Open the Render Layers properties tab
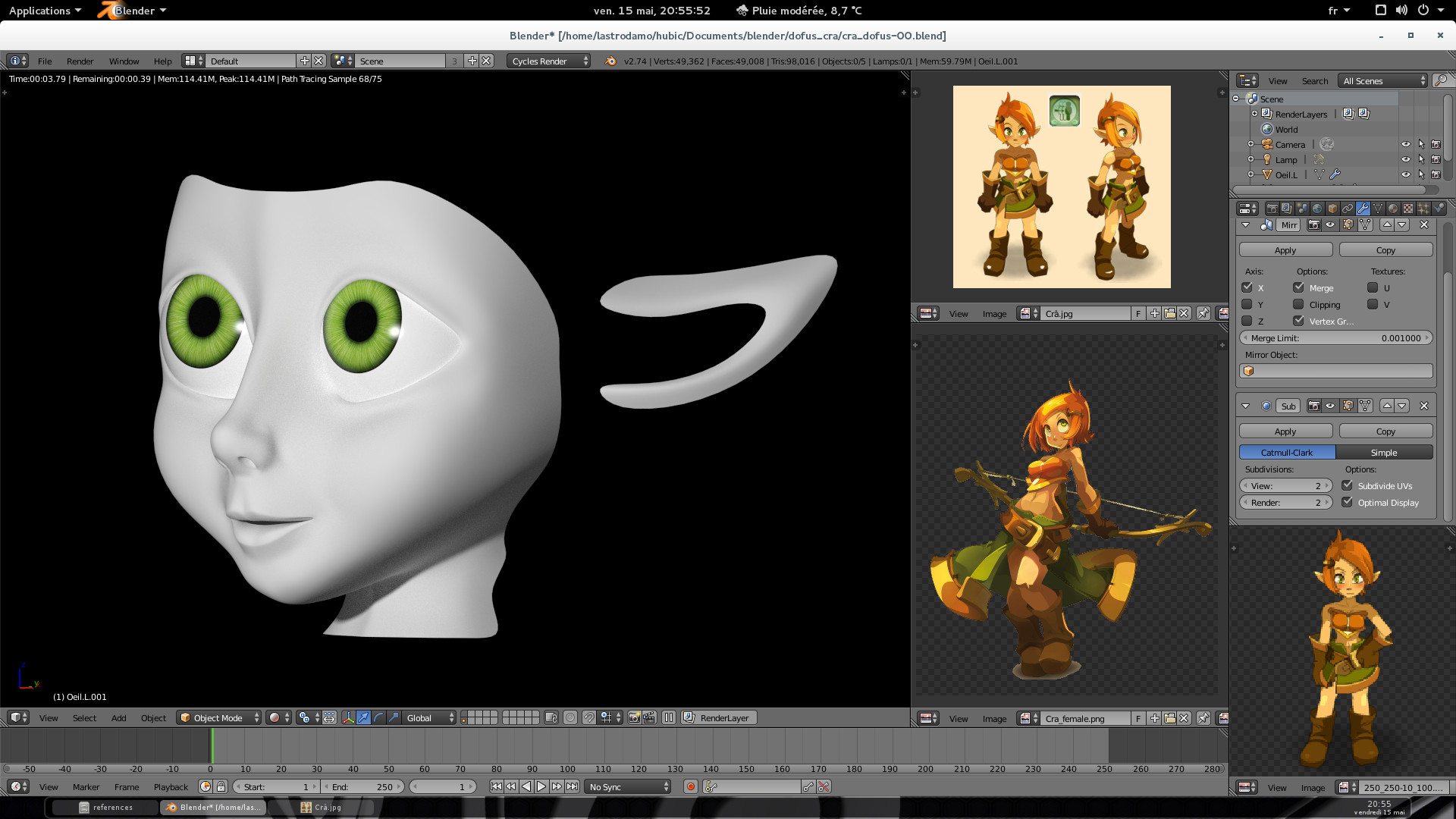This screenshot has height=819, width=1456. (1287, 209)
